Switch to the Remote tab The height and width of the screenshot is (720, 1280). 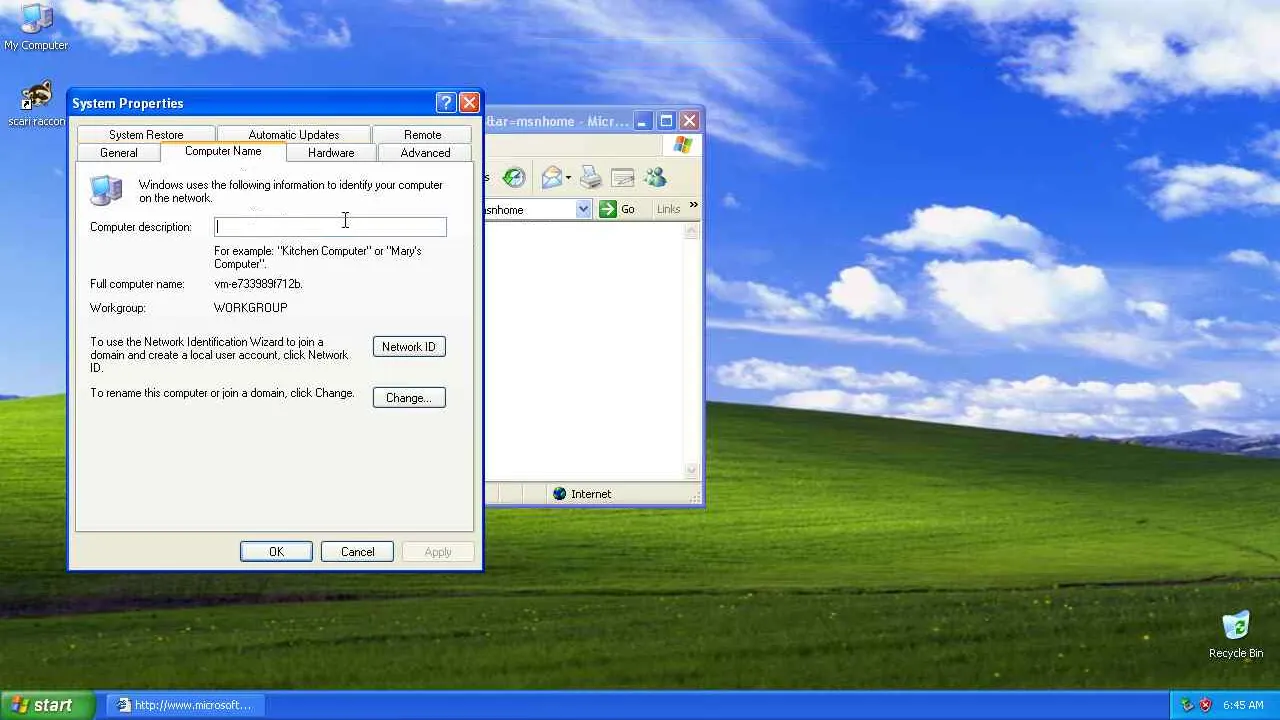click(x=423, y=135)
